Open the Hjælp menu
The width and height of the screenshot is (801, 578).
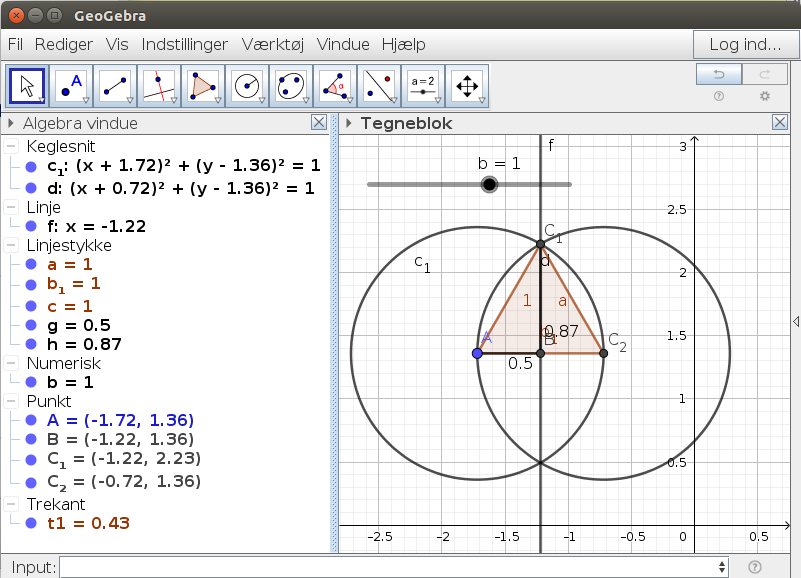(404, 44)
